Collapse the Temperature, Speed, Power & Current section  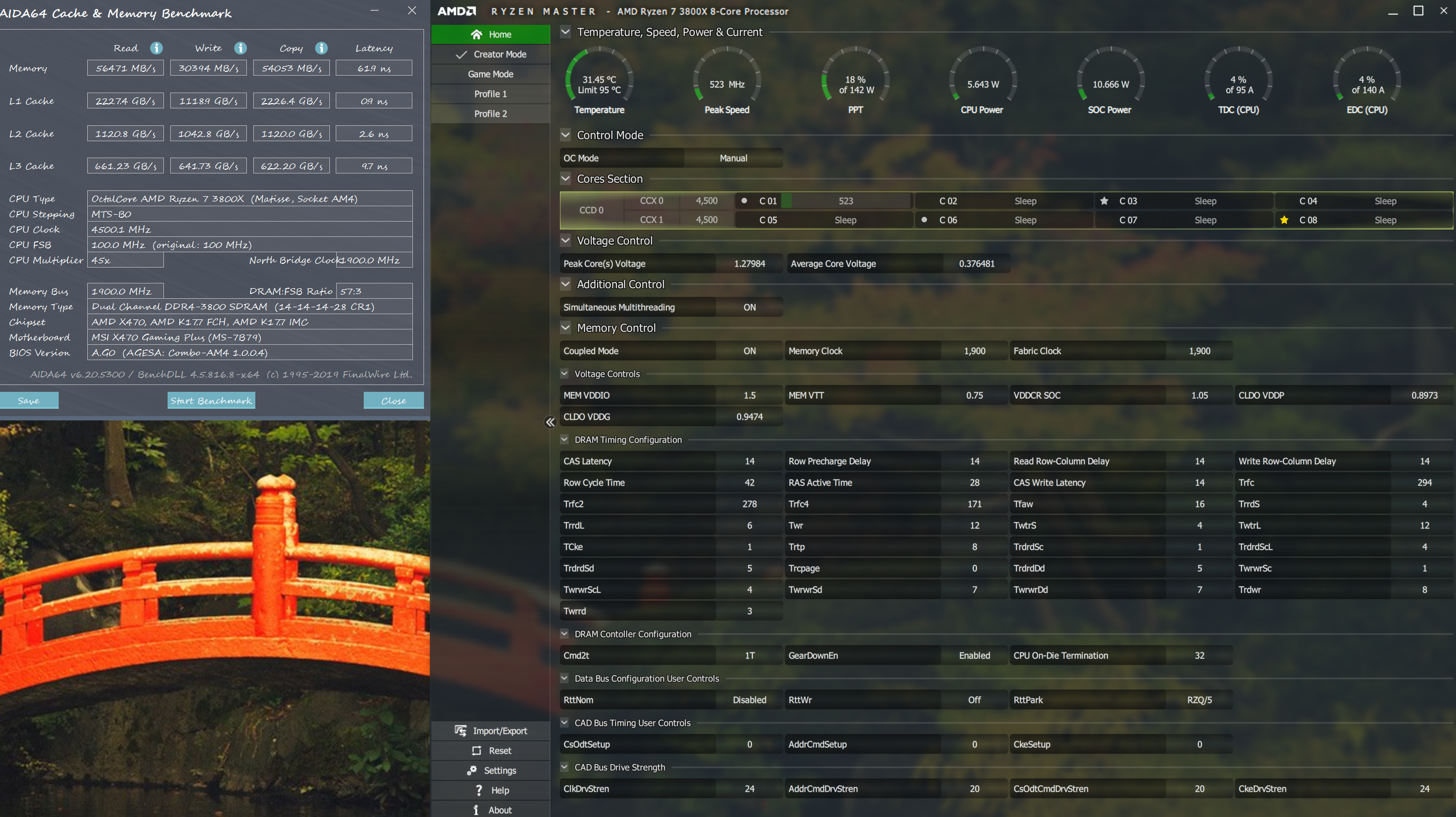pyautogui.click(x=565, y=32)
